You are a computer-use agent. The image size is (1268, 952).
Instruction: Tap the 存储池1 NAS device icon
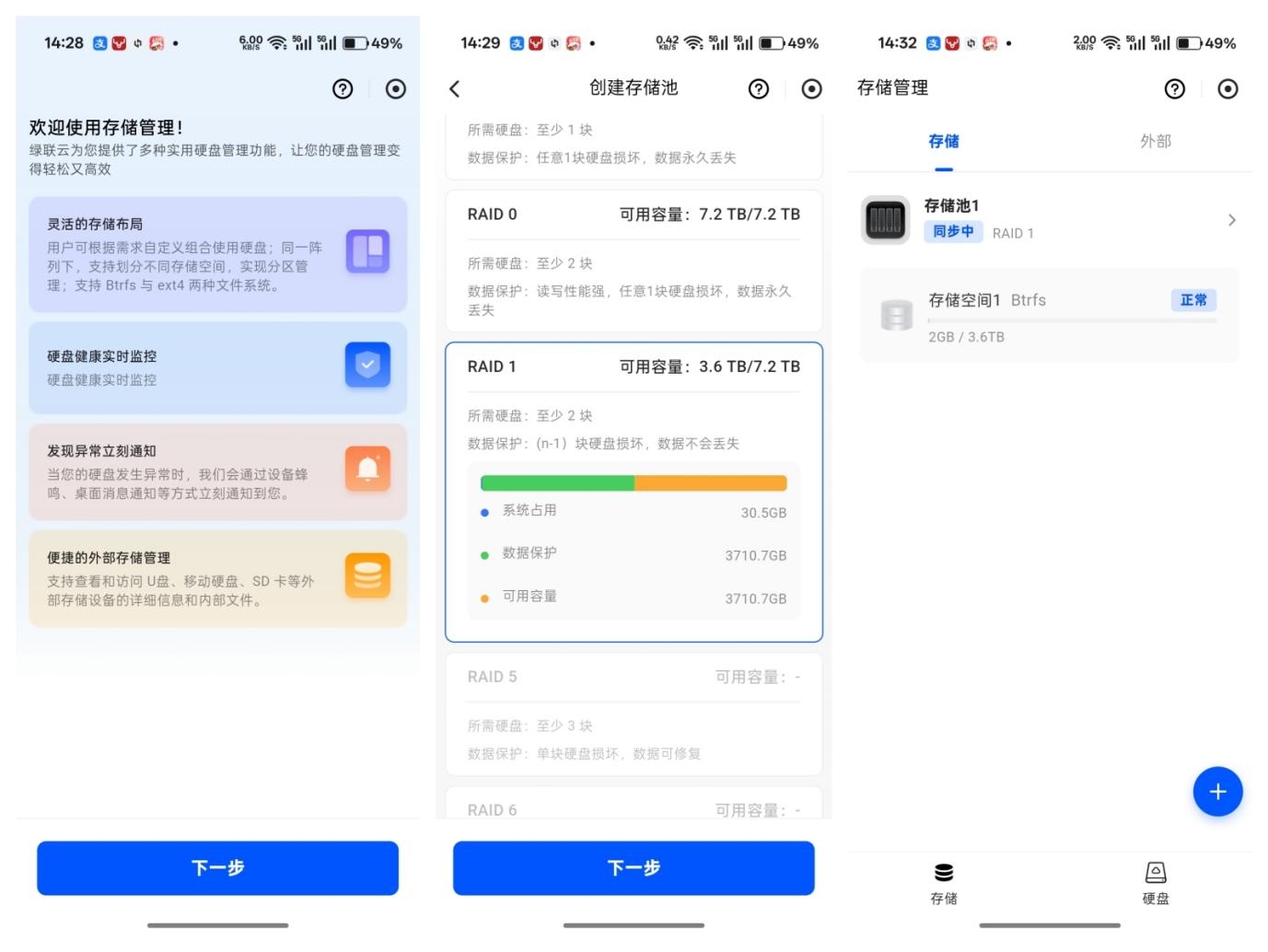pyautogui.click(x=885, y=220)
